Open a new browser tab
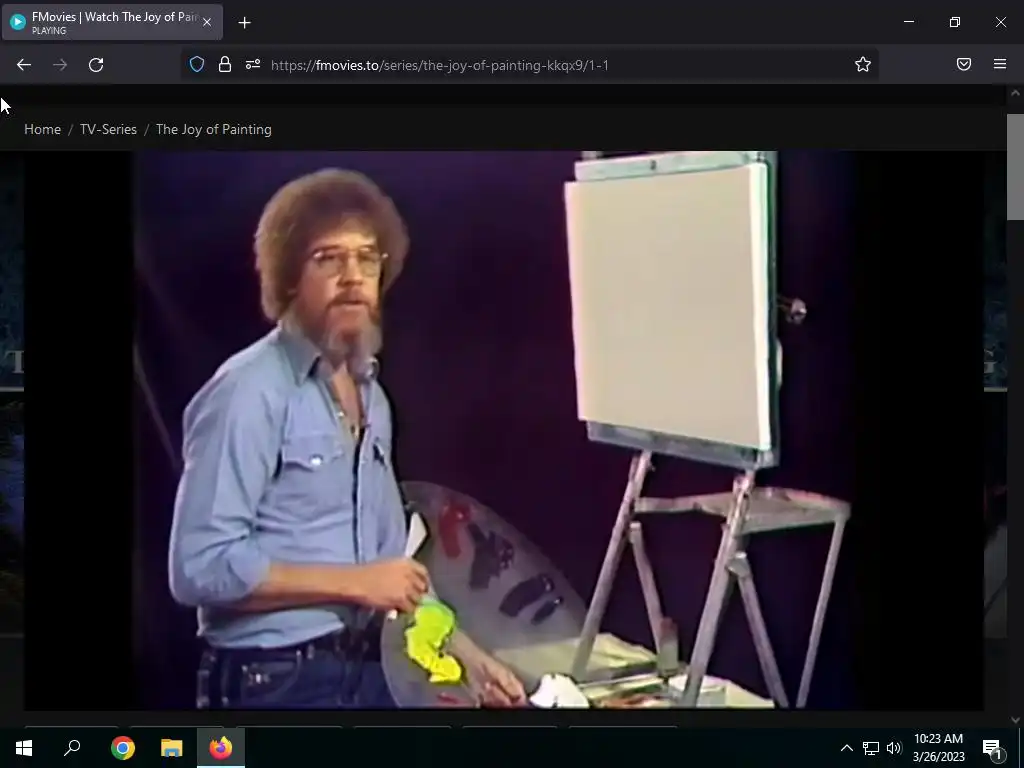Screen dimensions: 1024x768 (x=244, y=23)
